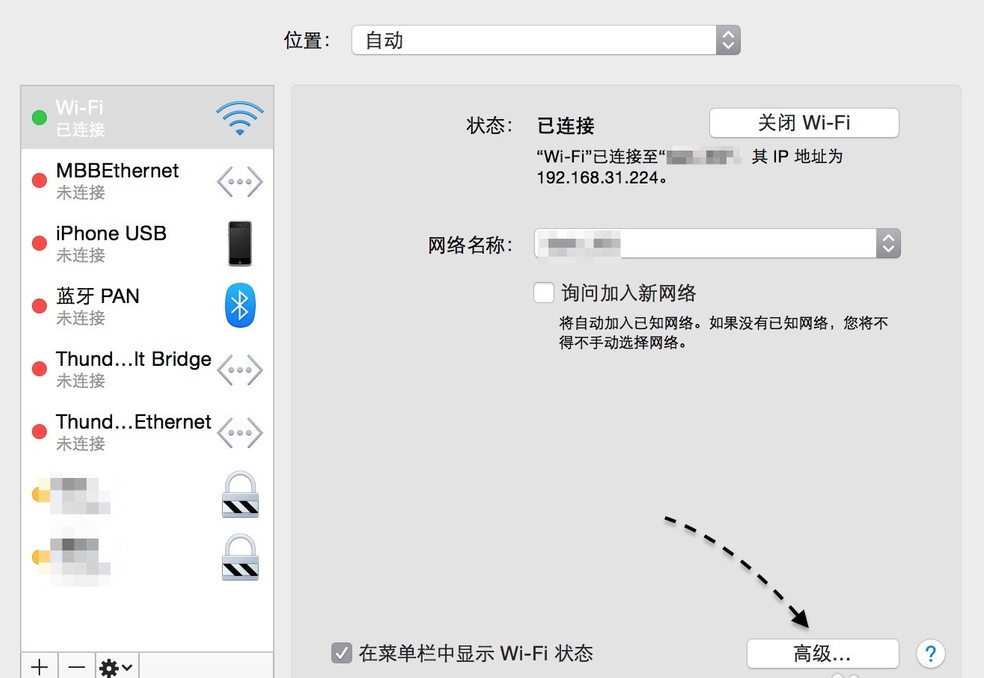This screenshot has width=984, height=678.
Task: Open the 网络名称 dropdown
Action: click(888, 243)
